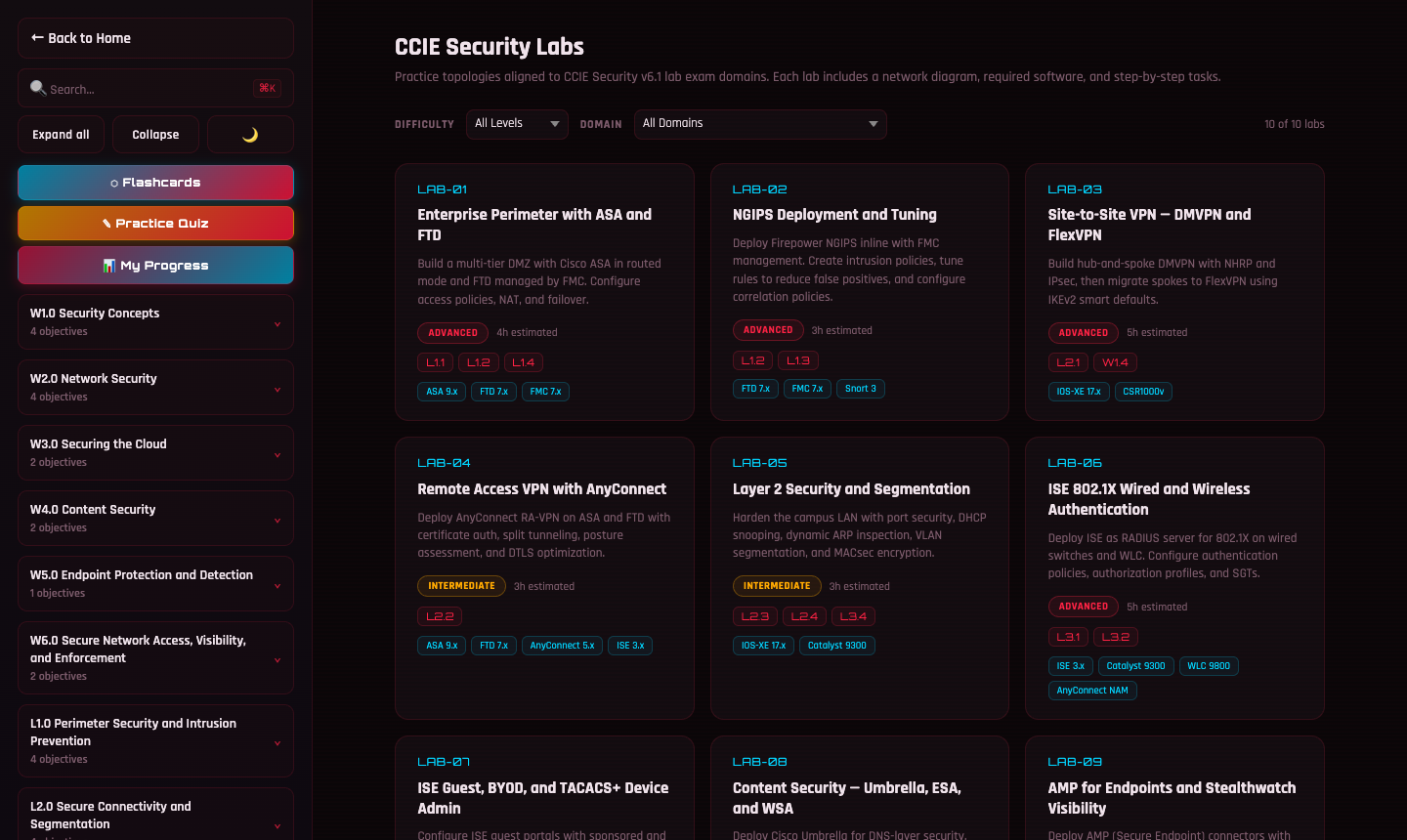Select the W4.0 Content Security section
This screenshot has width=1407, height=840.
155,518
